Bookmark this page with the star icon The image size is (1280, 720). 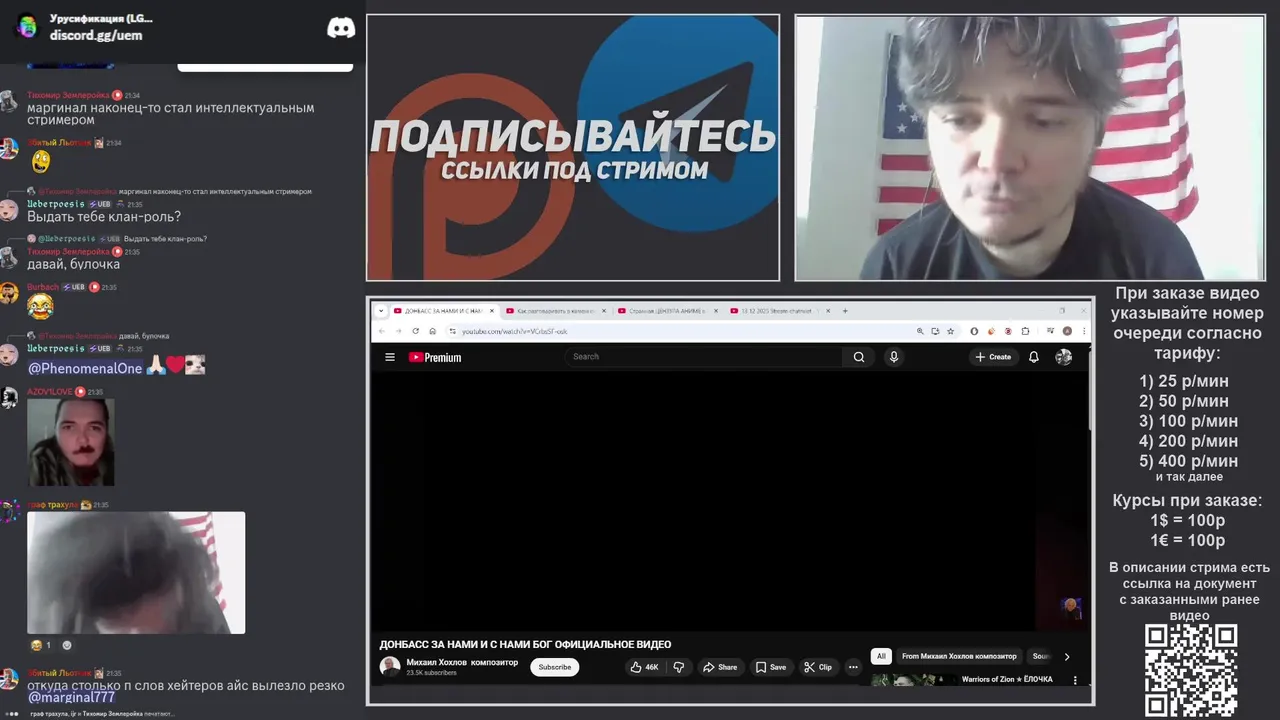pyautogui.click(x=950, y=331)
